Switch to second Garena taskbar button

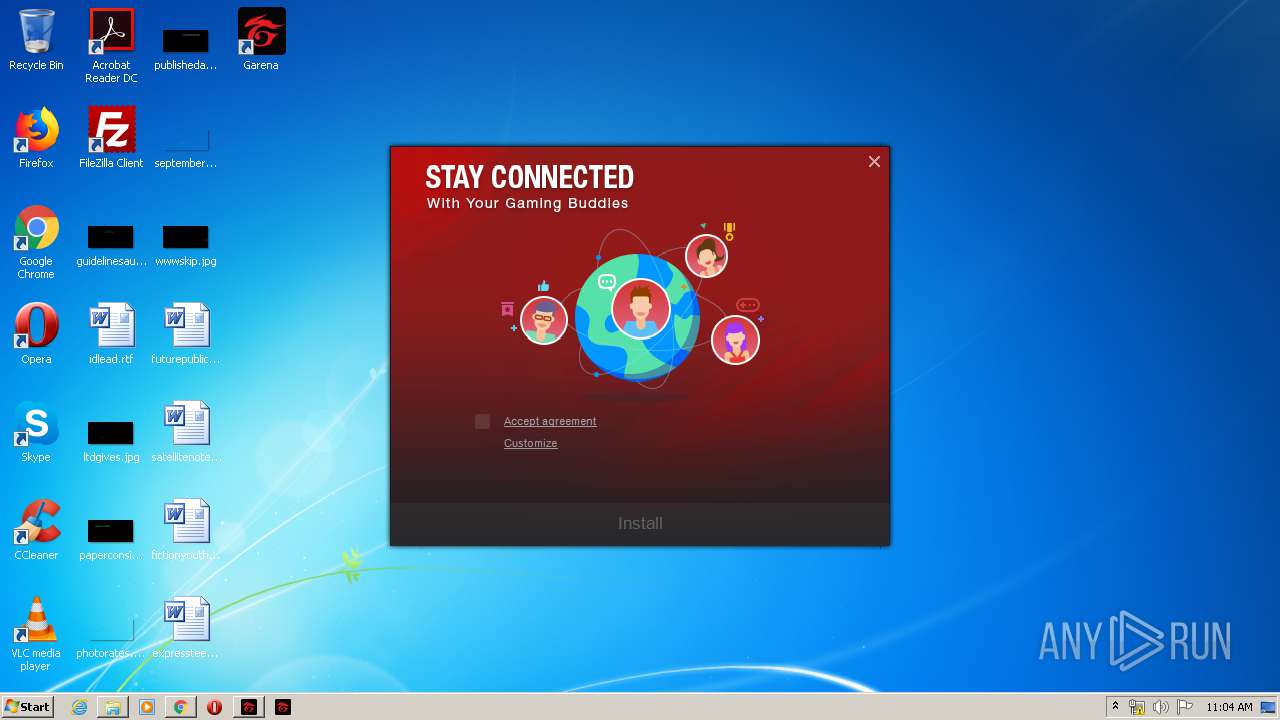click(283, 707)
